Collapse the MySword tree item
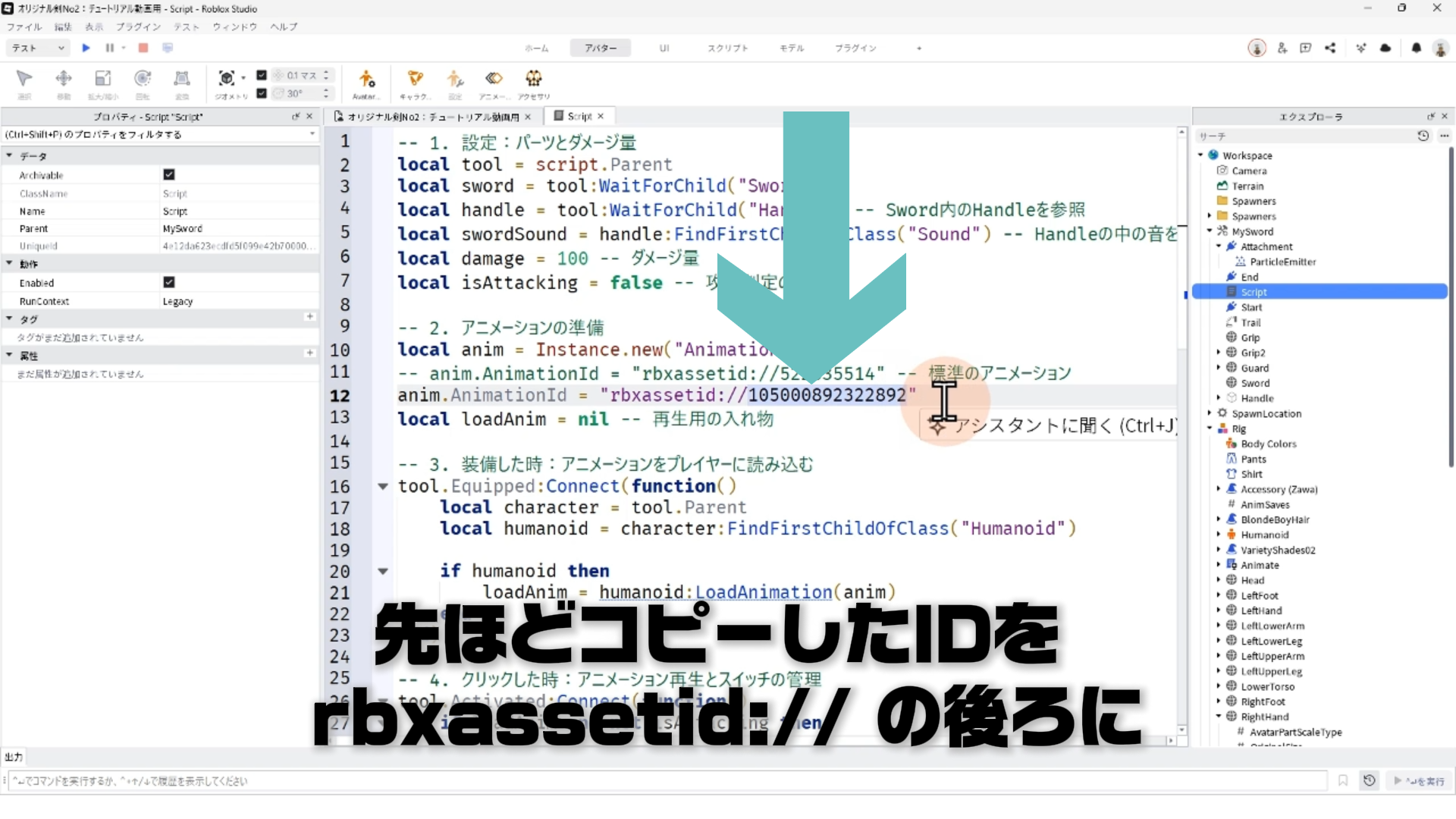This screenshot has height=819, width=1456. tap(1210, 231)
